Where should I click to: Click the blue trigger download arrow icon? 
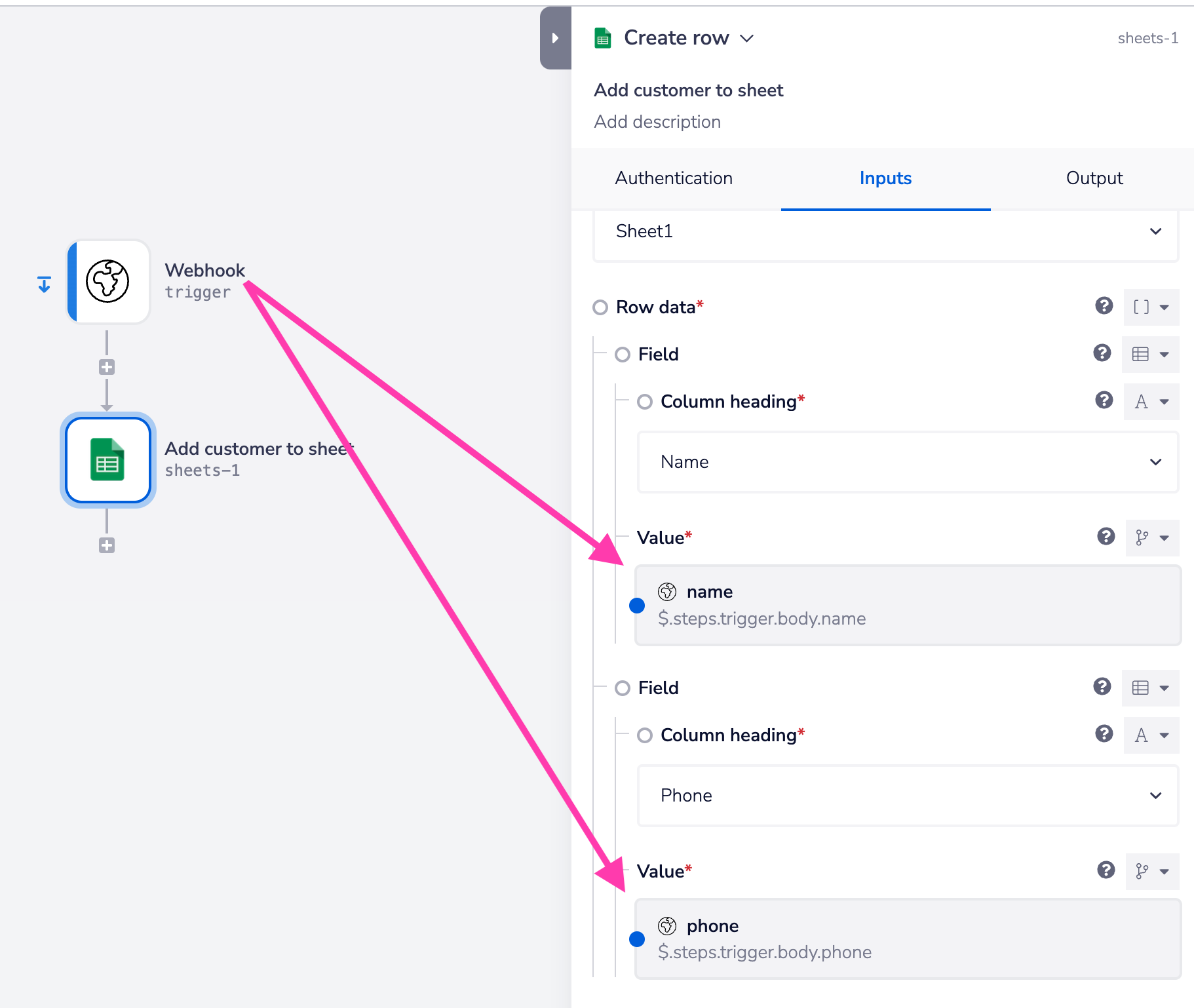pos(44,284)
